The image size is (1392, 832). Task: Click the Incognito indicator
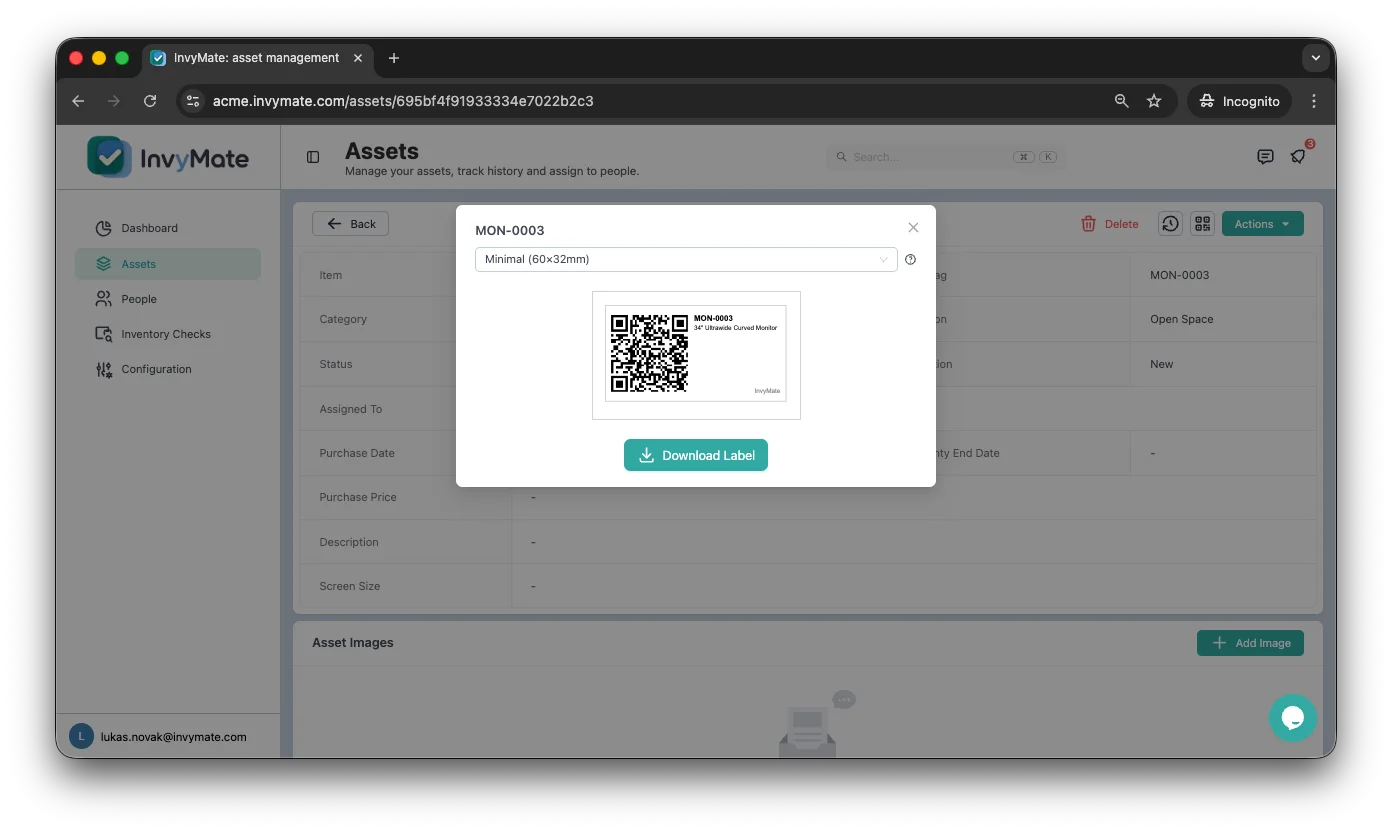coord(1239,101)
